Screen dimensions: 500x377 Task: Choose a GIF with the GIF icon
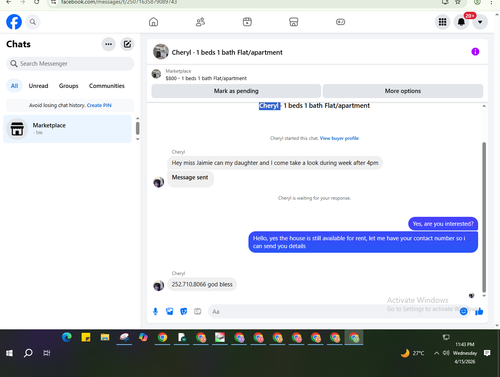198,311
